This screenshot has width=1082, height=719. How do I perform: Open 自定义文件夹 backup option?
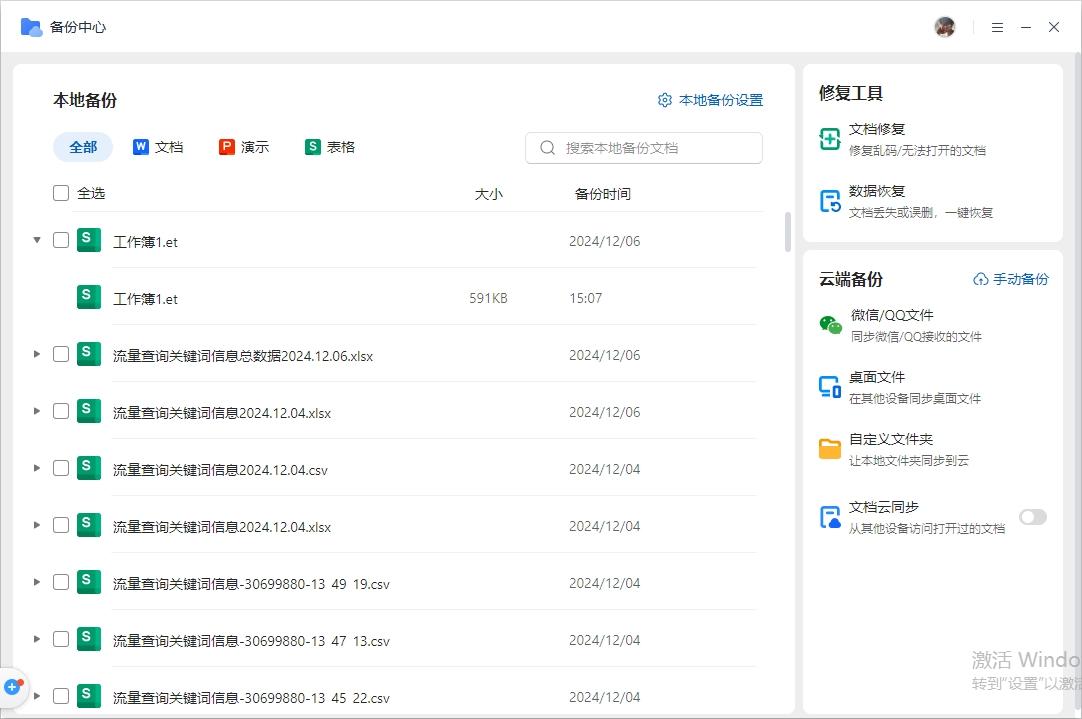click(x=894, y=450)
